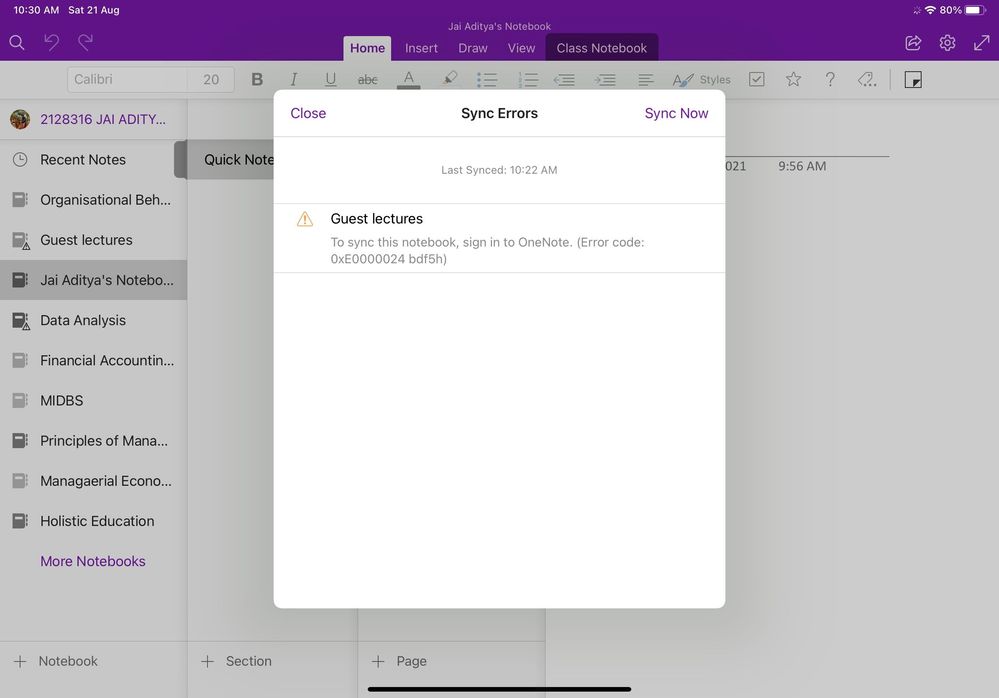Apply numbered list formatting
Image resolution: width=999 pixels, height=698 pixels.
[528, 80]
